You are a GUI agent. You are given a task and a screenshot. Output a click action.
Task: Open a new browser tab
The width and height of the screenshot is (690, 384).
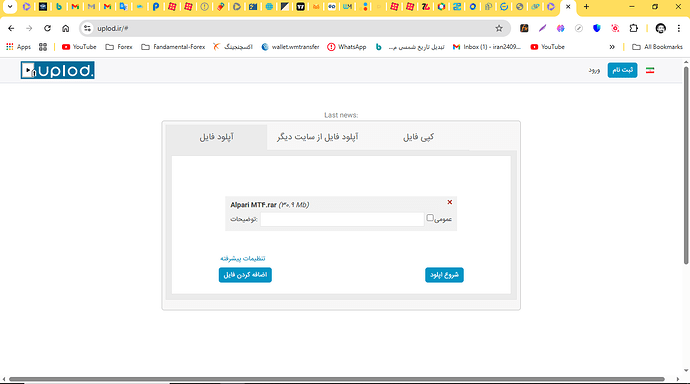[x=586, y=7]
